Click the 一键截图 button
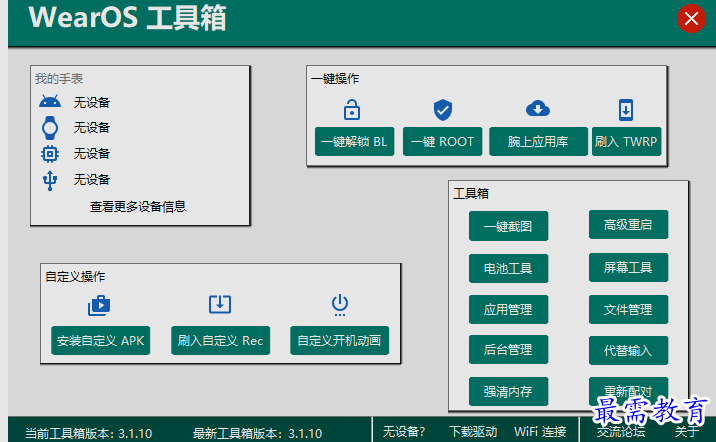The image size is (716, 442). pos(508,226)
